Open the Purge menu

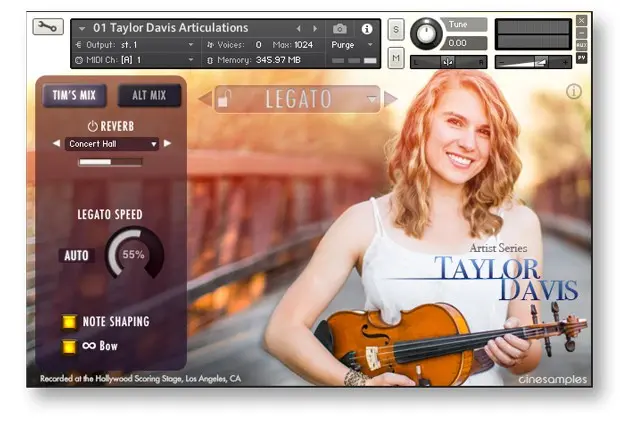pyautogui.click(x=352, y=45)
